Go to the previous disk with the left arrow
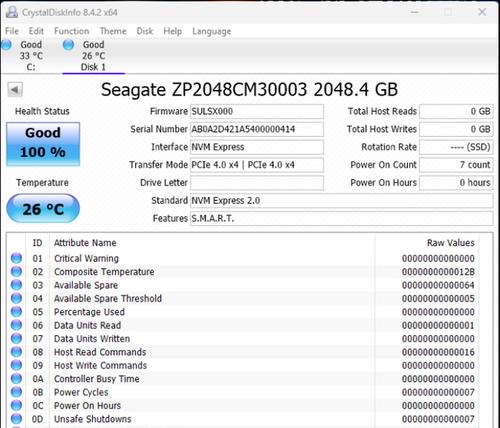Image resolution: width=500 pixels, height=428 pixels. point(15,90)
